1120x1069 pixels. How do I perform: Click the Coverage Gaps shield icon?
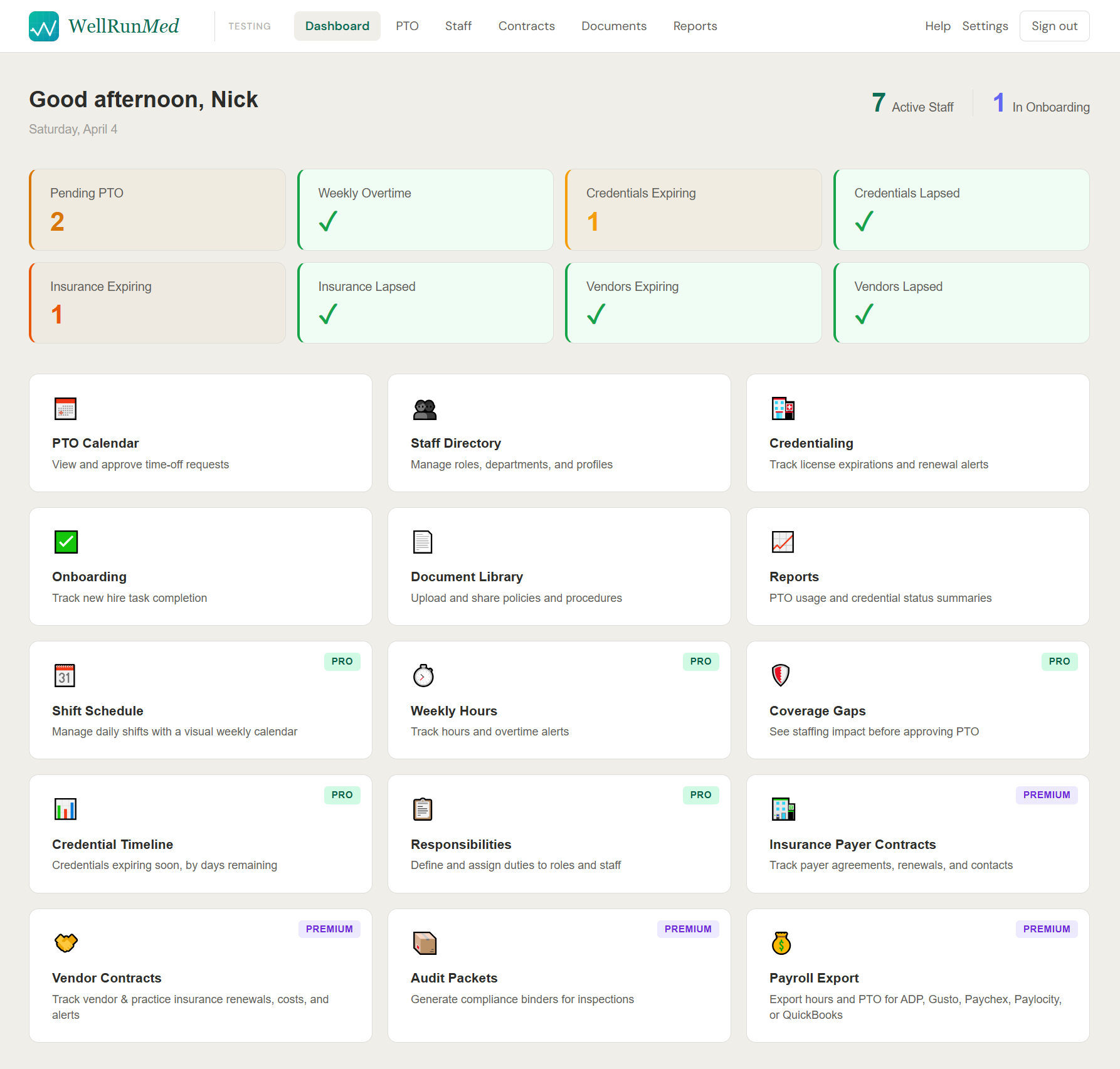(x=782, y=676)
